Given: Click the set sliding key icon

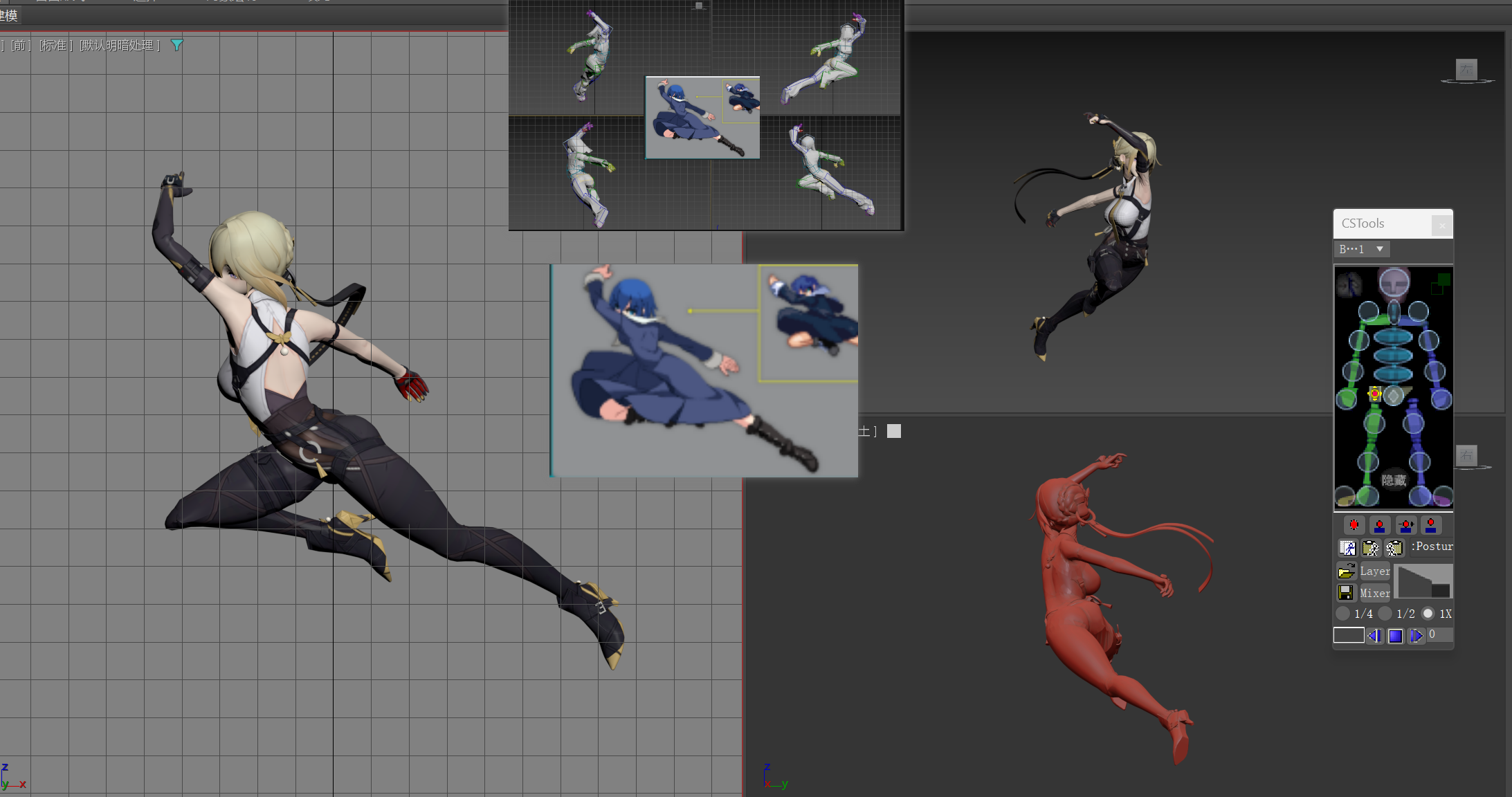Looking at the screenshot, I should (x=1405, y=525).
